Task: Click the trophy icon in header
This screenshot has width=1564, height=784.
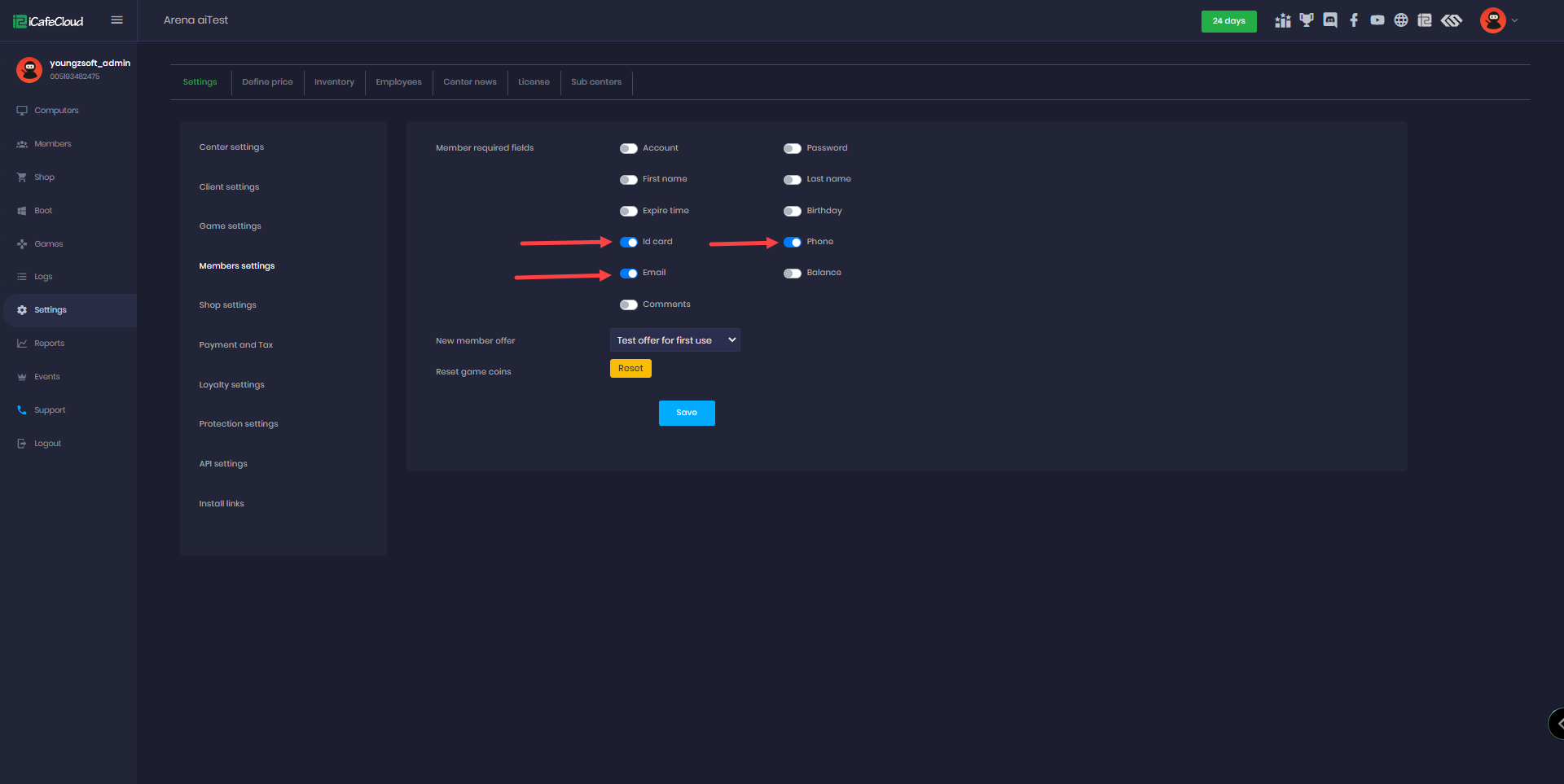Action: (x=1307, y=20)
